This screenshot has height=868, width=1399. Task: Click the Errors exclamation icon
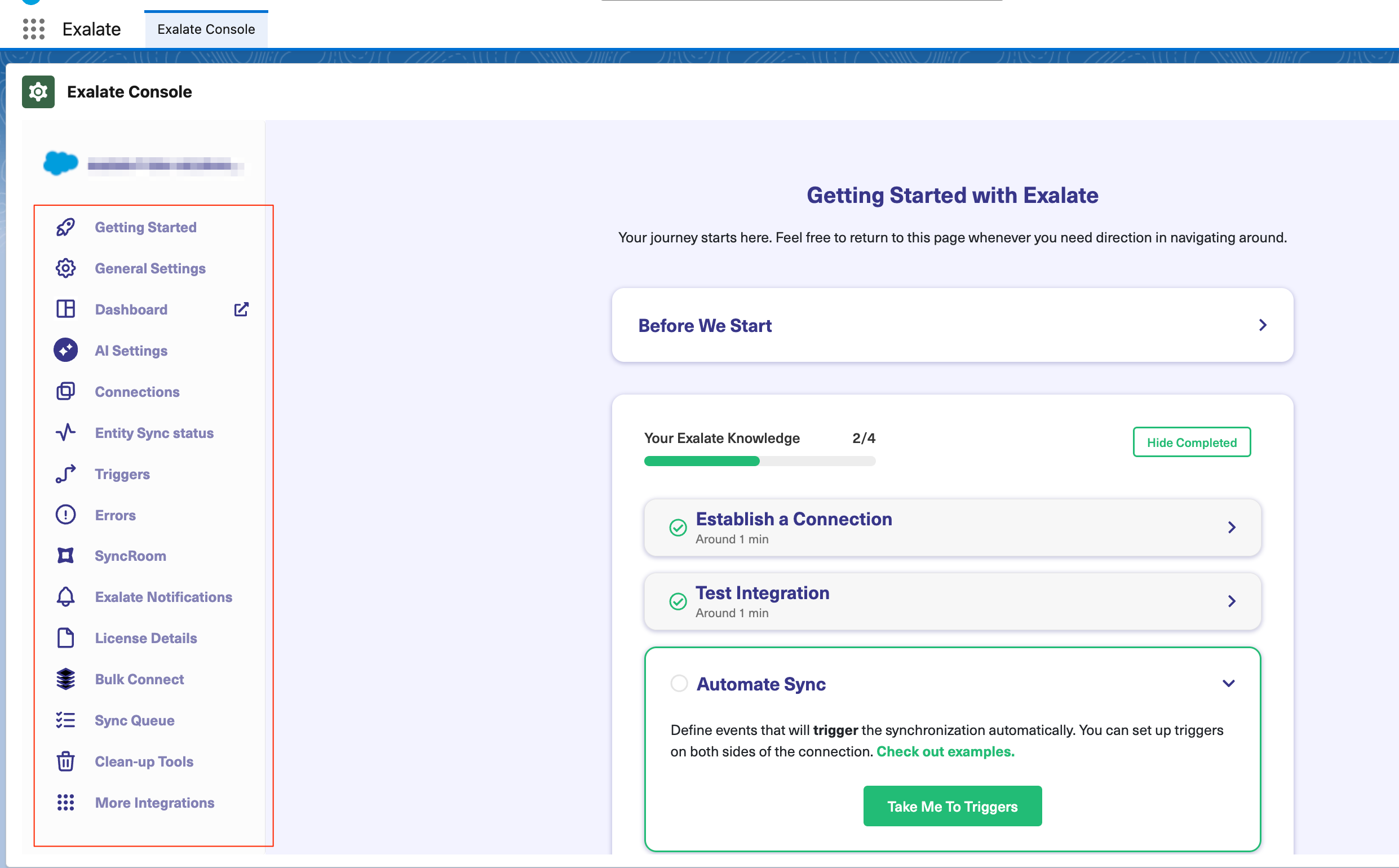pos(65,515)
